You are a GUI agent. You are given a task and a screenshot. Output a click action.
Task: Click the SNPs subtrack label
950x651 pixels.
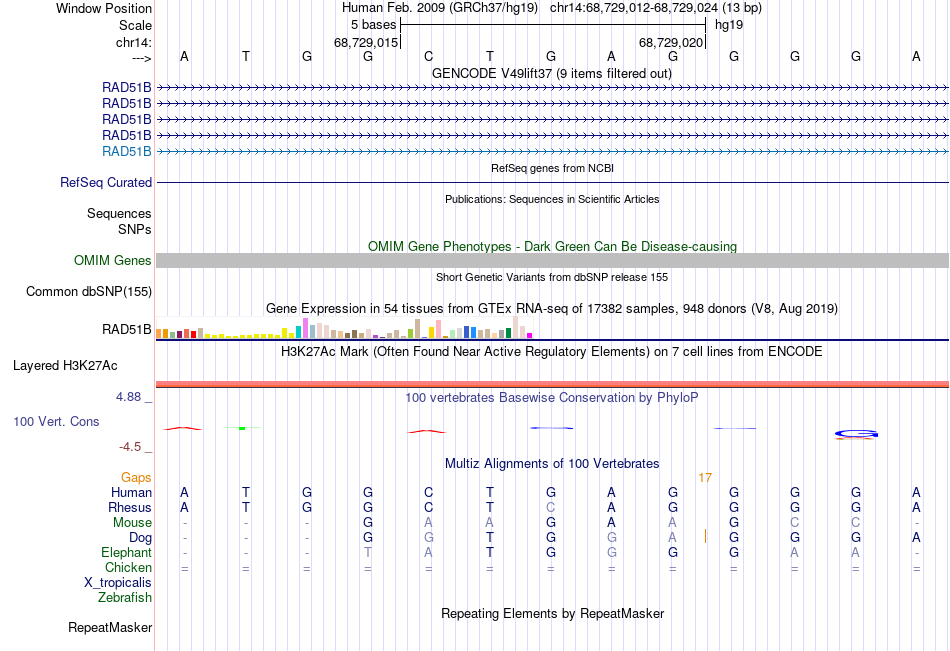tap(135, 229)
